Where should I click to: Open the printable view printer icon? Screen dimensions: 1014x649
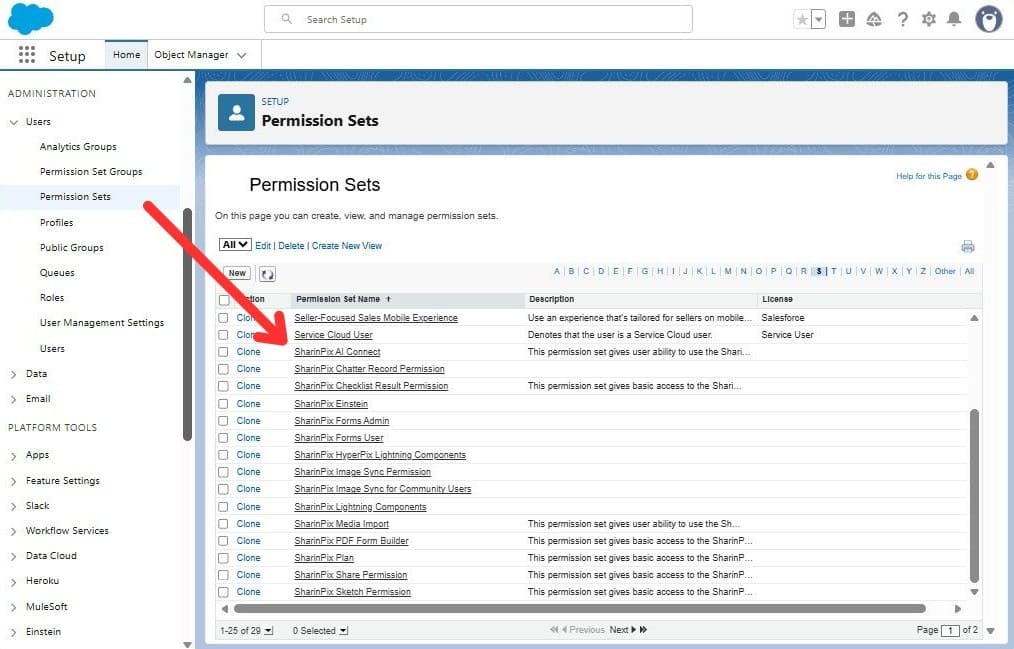pos(967,245)
